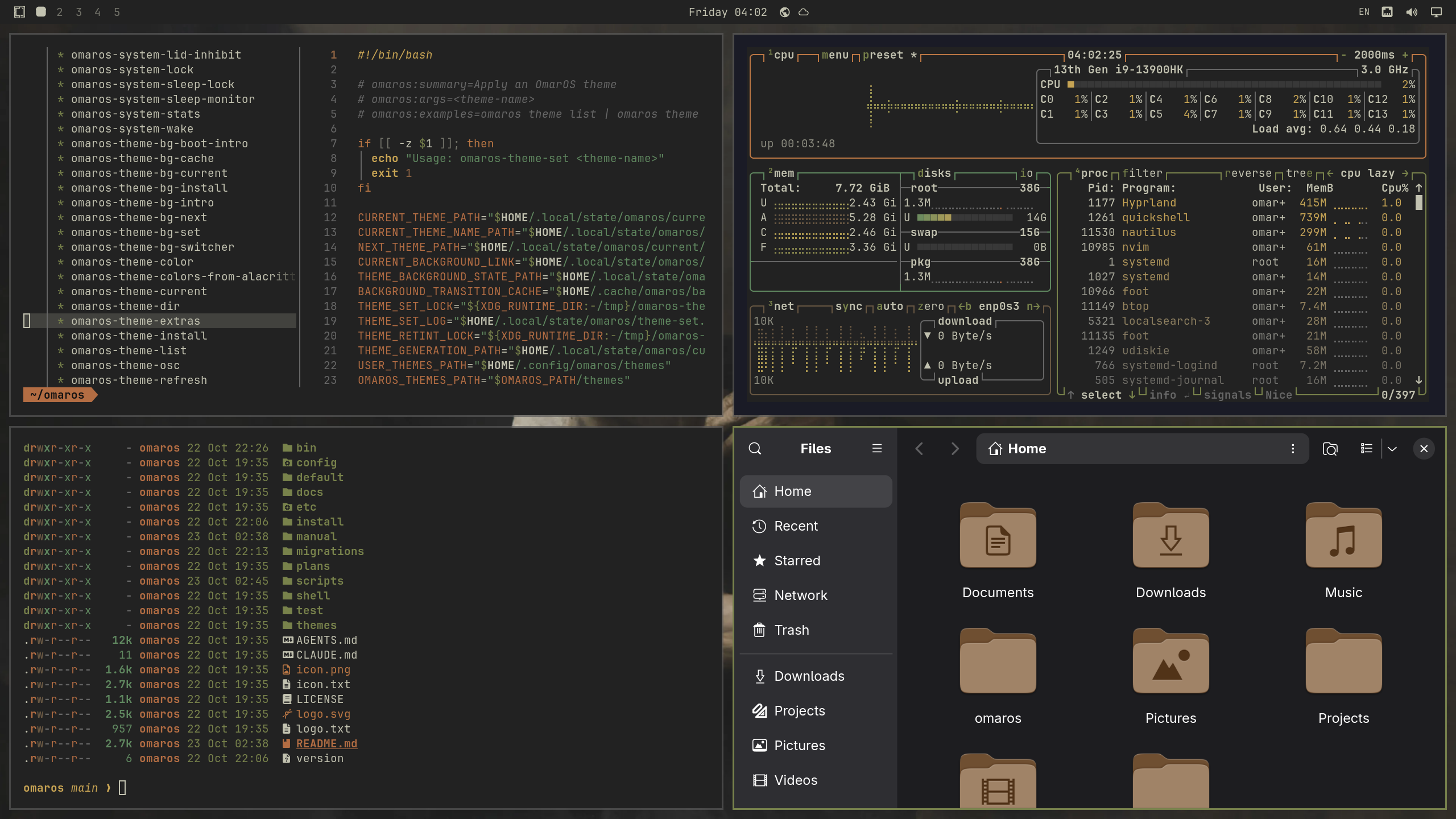Expand the view options dropdown in Files

click(1392, 449)
